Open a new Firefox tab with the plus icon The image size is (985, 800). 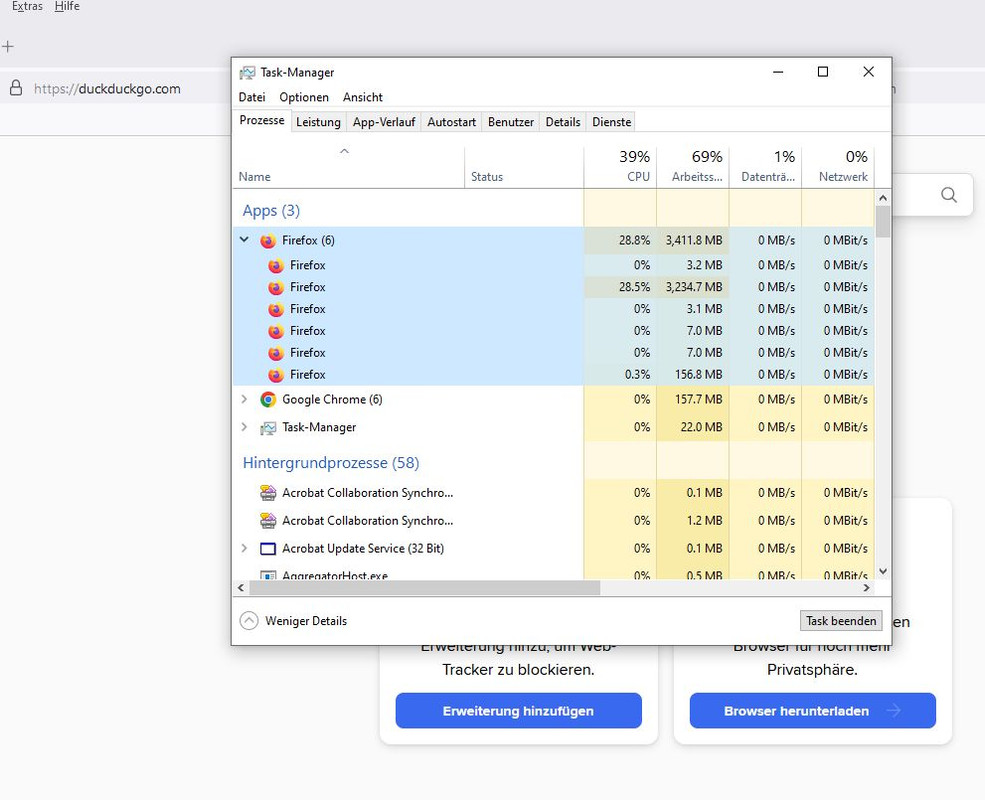(8, 46)
